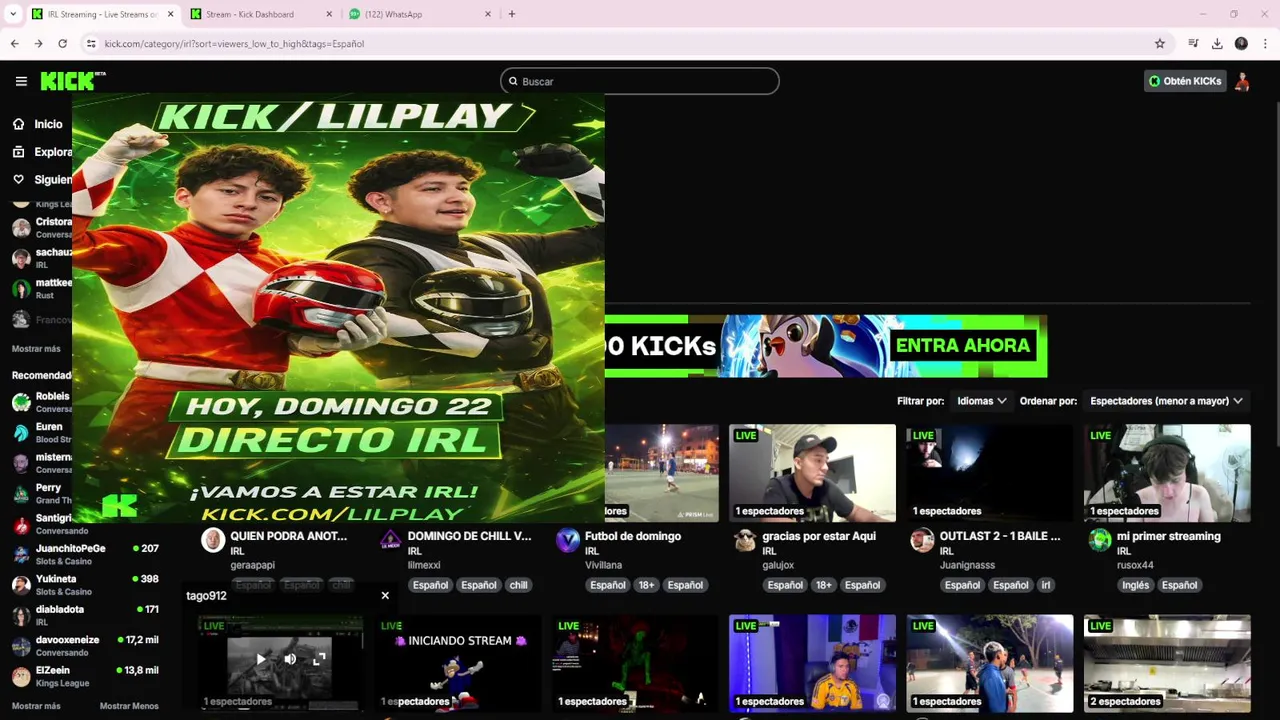Viewport: 1280px width, 720px height.
Task: Close the IRL Streaming browser tab
Action: [170, 14]
